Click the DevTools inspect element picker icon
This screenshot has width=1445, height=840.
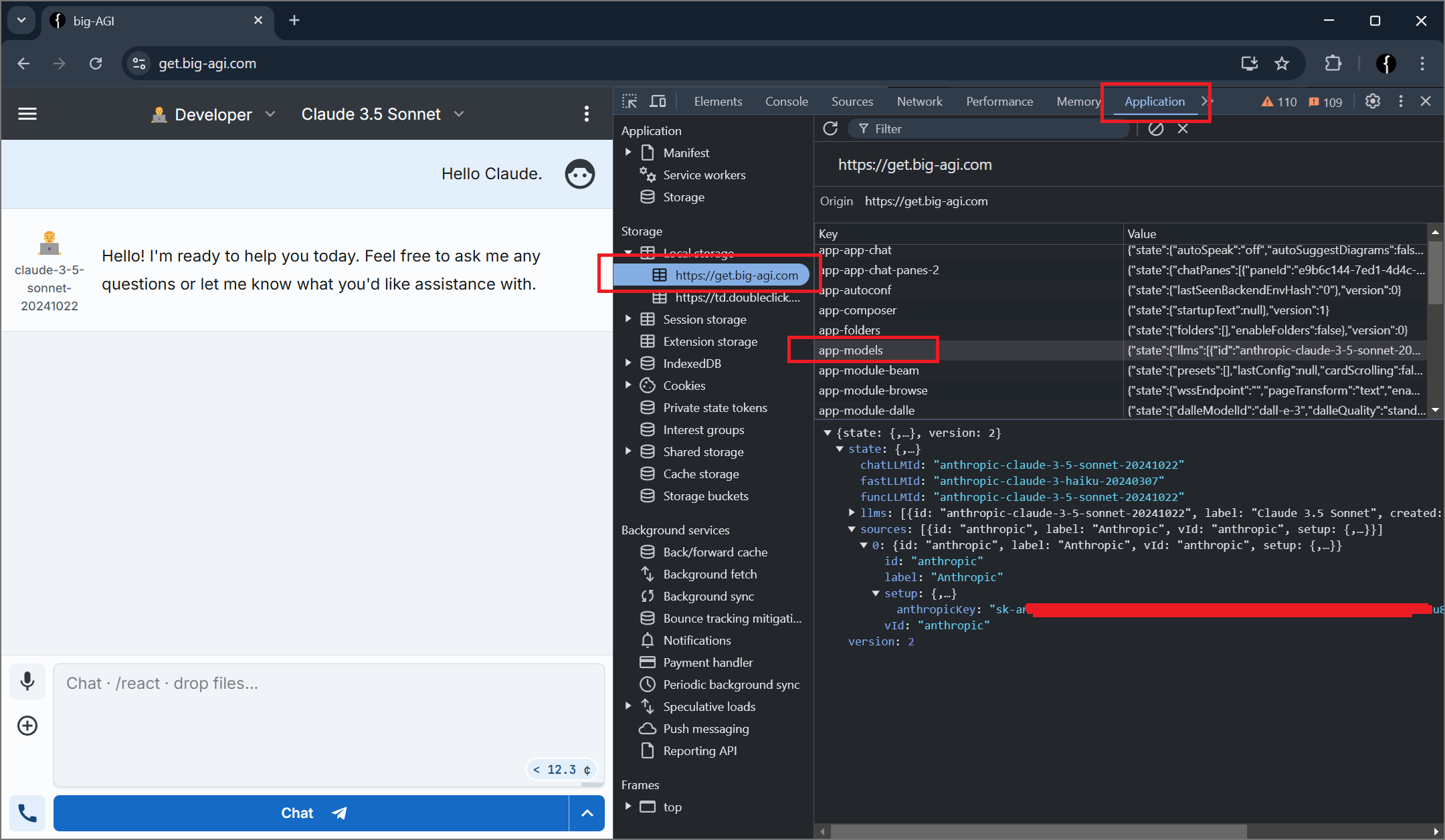[630, 101]
